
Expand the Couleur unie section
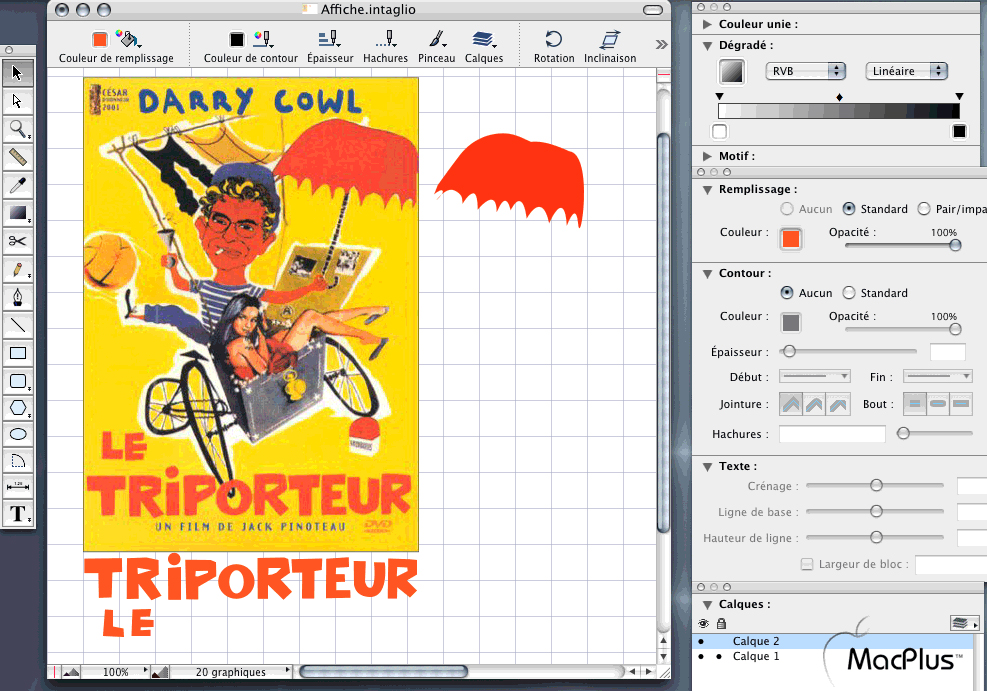coord(707,24)
